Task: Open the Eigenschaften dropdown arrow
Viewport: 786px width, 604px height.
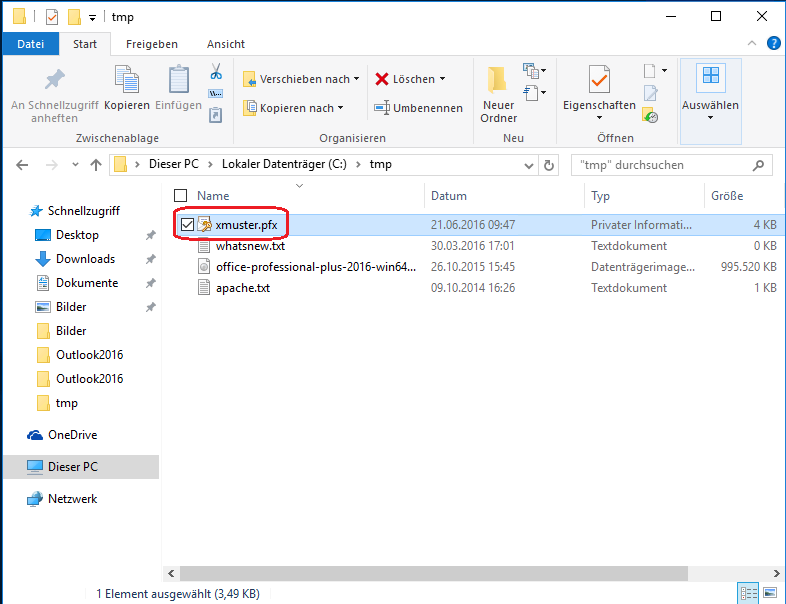Action: coord(600,118)
